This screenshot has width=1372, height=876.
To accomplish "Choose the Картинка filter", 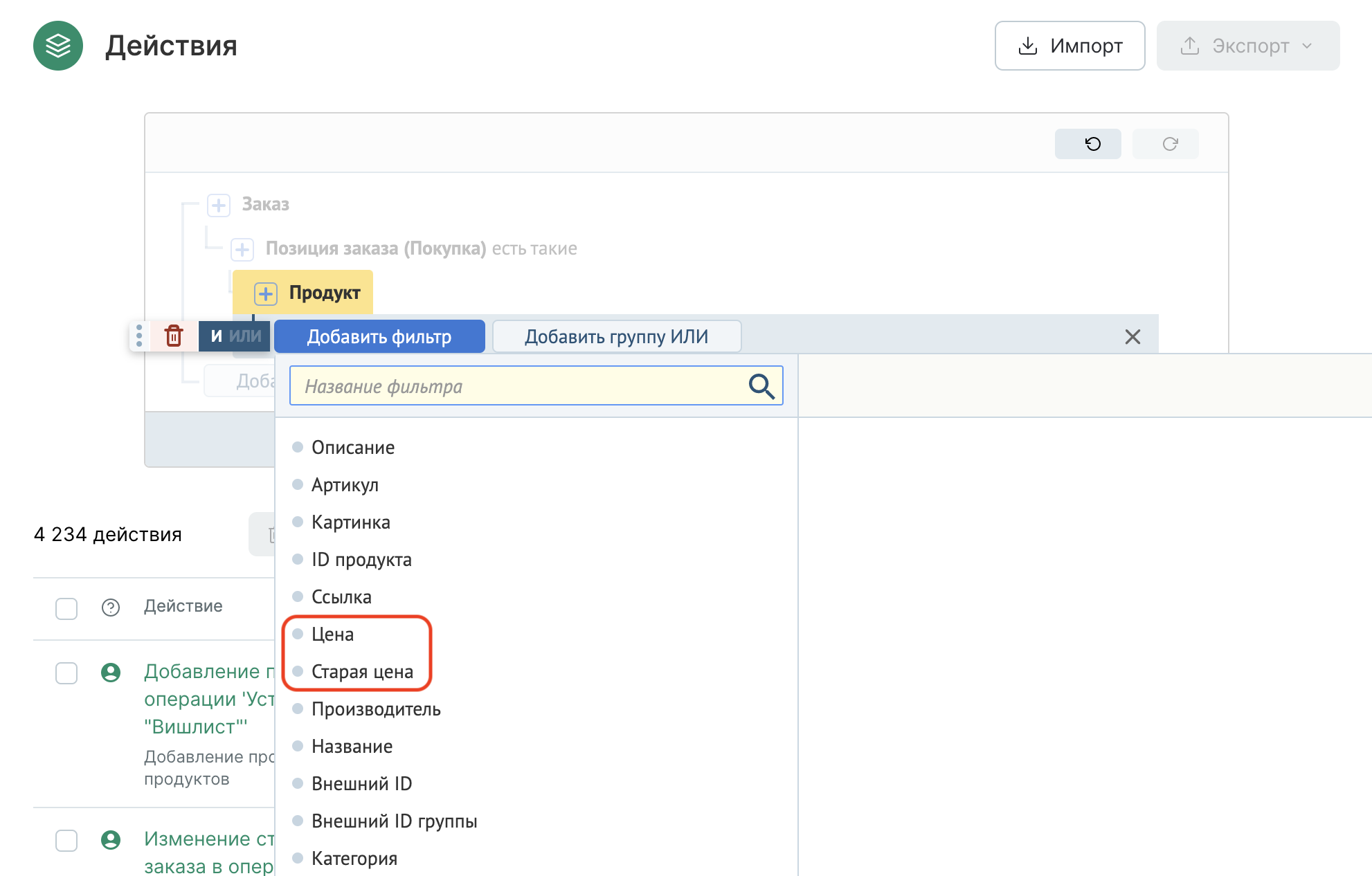I will (351, 522).
